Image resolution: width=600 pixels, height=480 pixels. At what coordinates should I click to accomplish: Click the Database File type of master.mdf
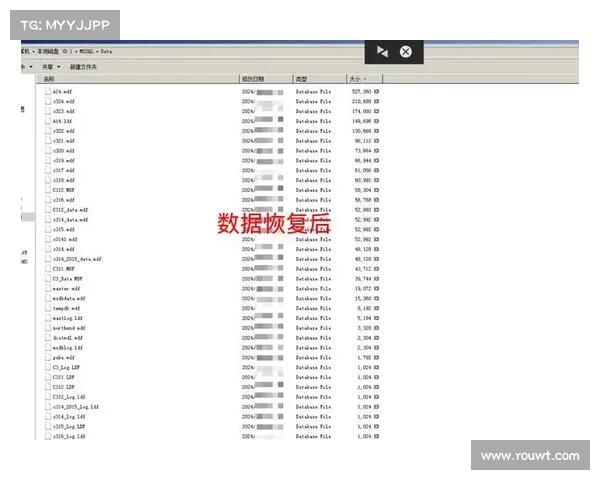tap(313, 289)
